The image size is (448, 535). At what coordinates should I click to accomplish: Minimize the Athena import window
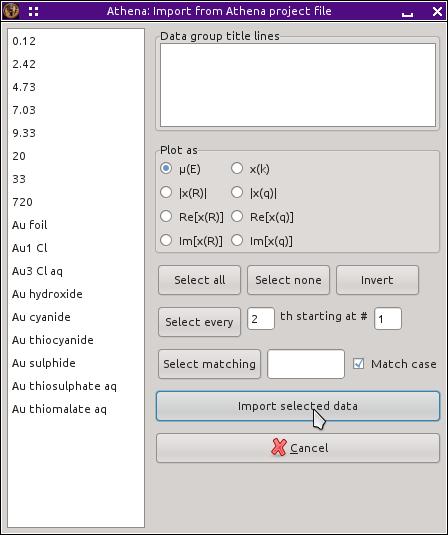407,12
